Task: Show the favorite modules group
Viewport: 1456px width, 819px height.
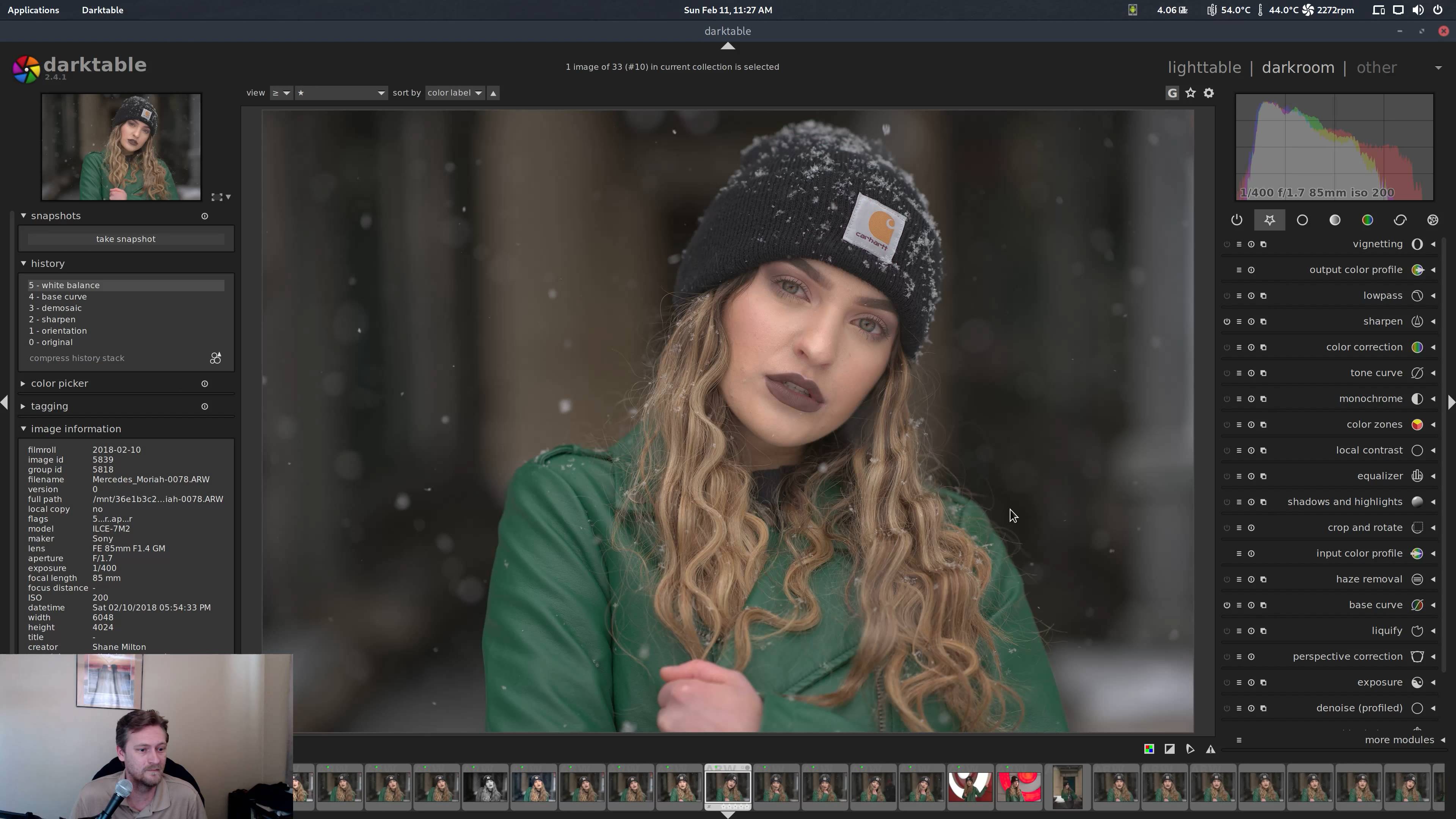Action: 1269,220
